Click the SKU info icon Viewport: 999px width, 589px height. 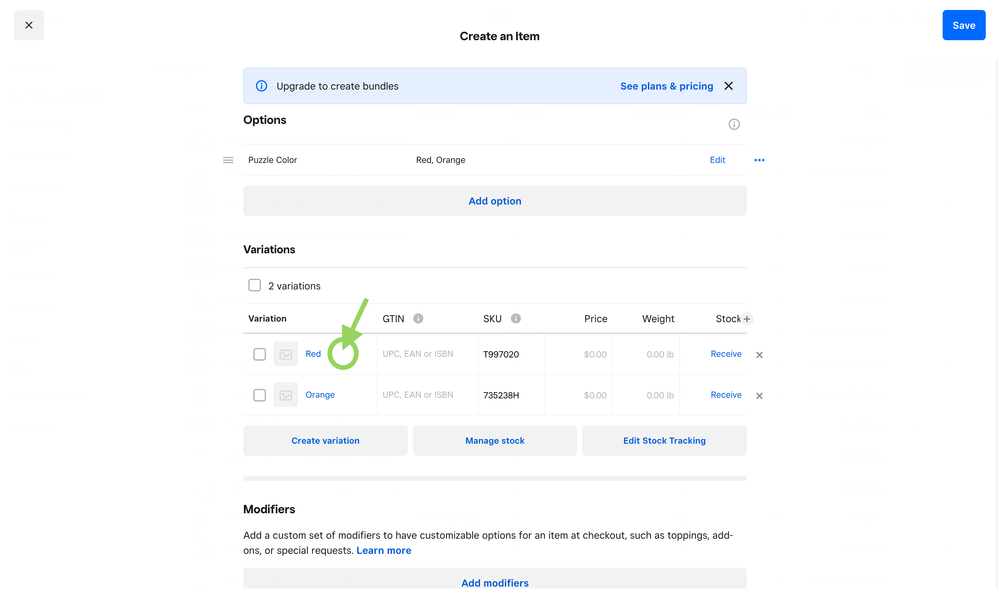click(x=516, y=319)
